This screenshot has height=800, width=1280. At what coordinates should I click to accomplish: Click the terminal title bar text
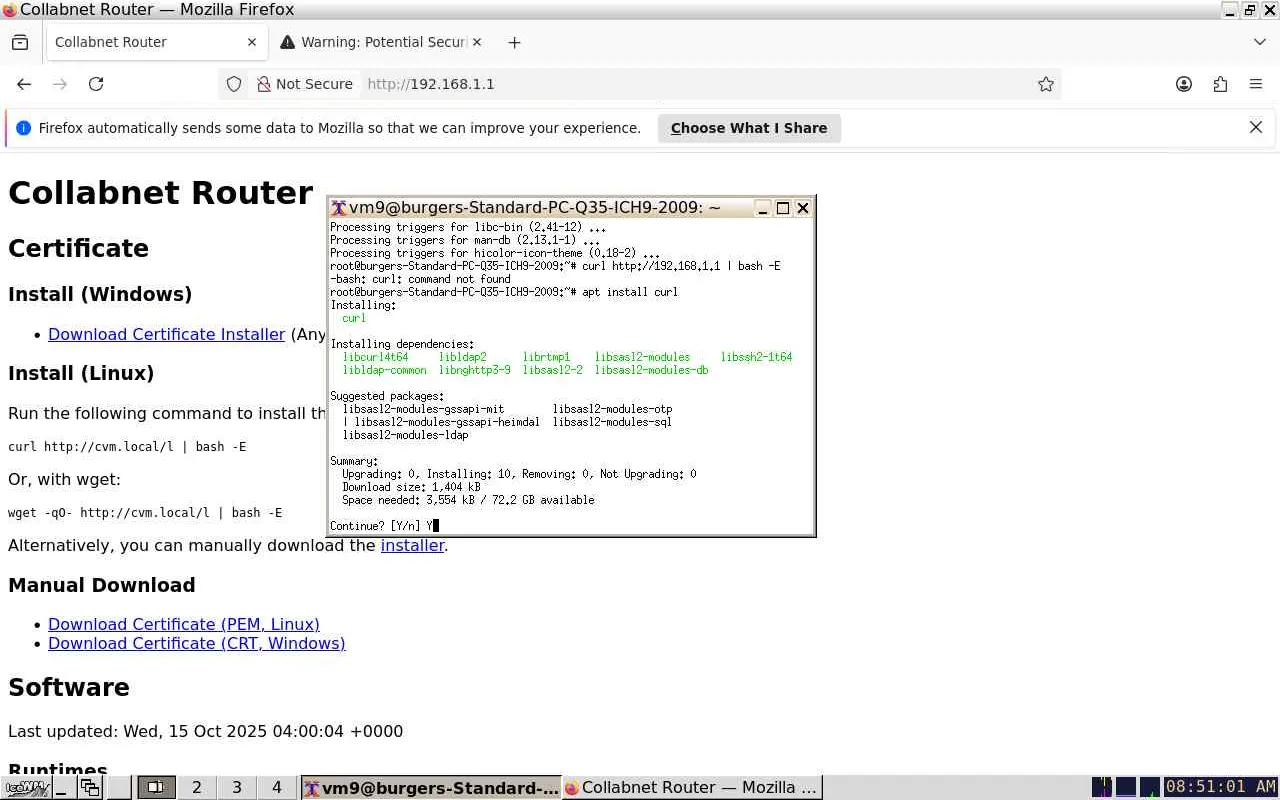pos(535,208)
